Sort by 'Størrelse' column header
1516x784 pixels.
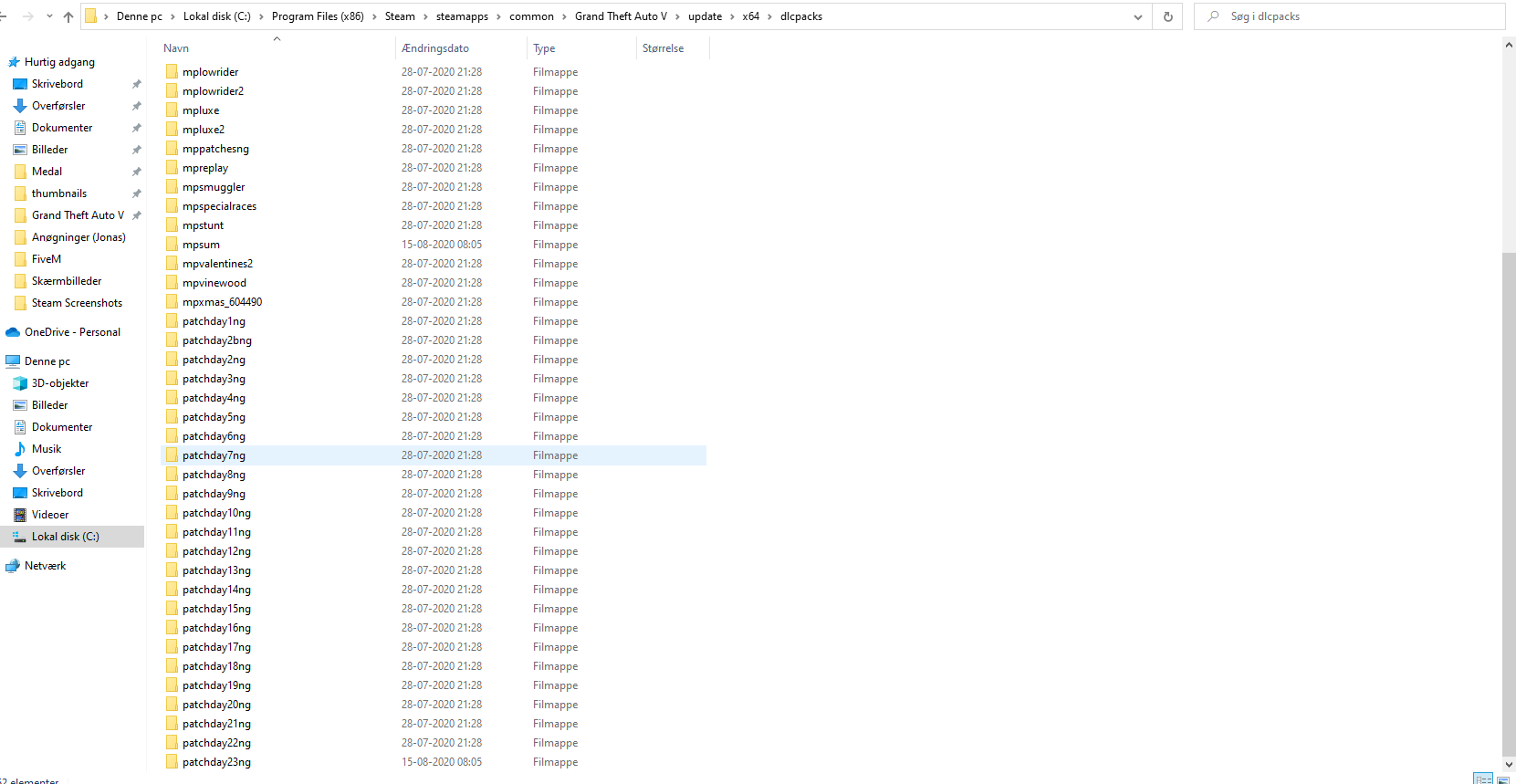tap(663, 48)
